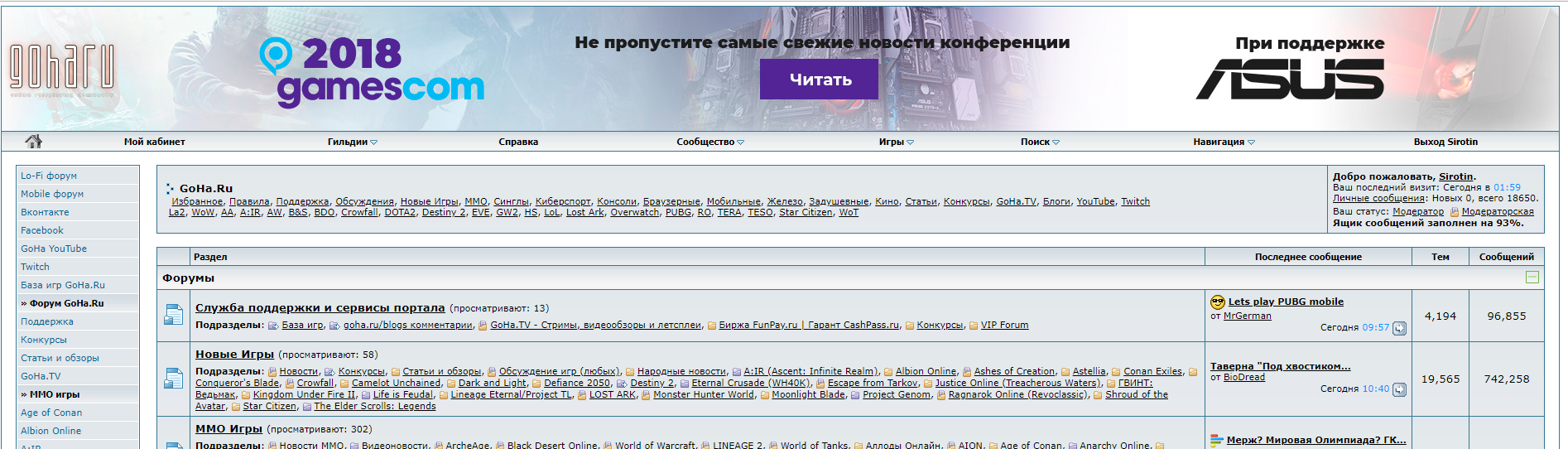
Task: Go to last post icon after Сегодня 09:57
Action: 1399,328
